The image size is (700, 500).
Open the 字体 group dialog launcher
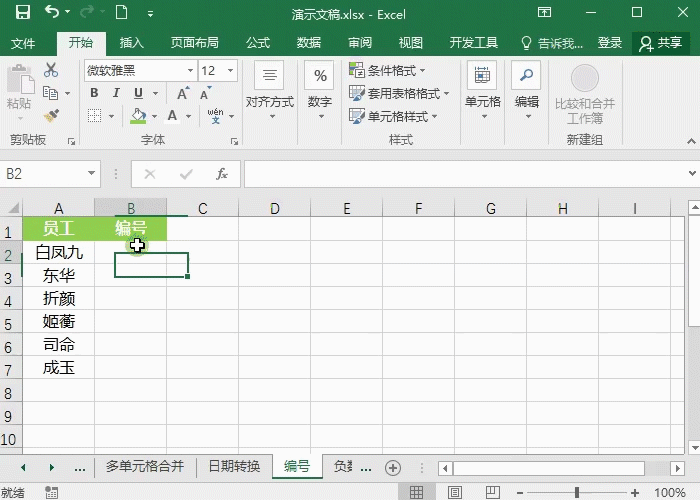pos(234,142)
